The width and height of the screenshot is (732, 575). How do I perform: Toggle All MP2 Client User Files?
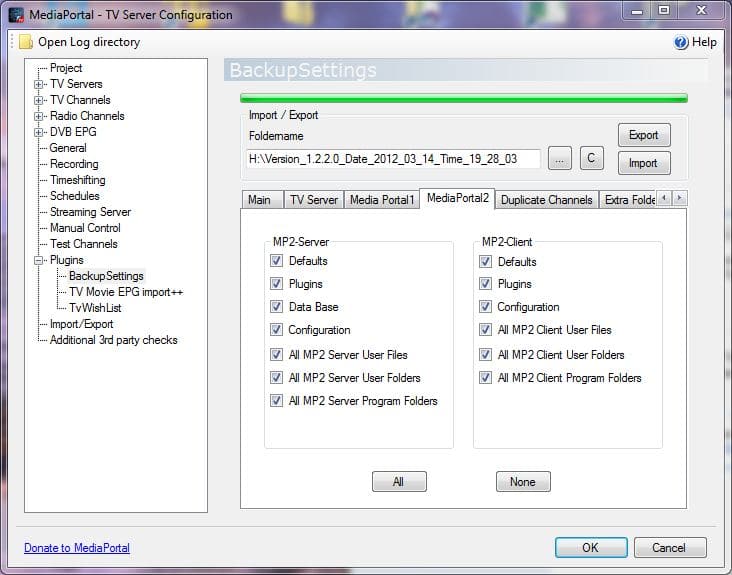click(486, 330)
